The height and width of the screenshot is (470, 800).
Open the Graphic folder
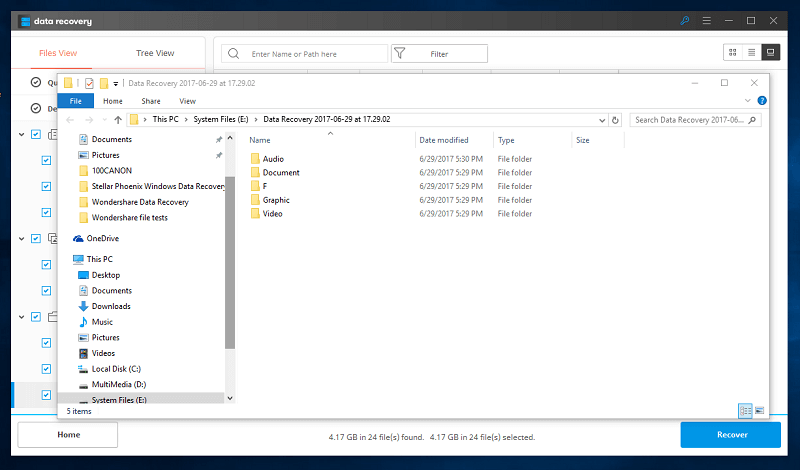click(x=276, y=200)
